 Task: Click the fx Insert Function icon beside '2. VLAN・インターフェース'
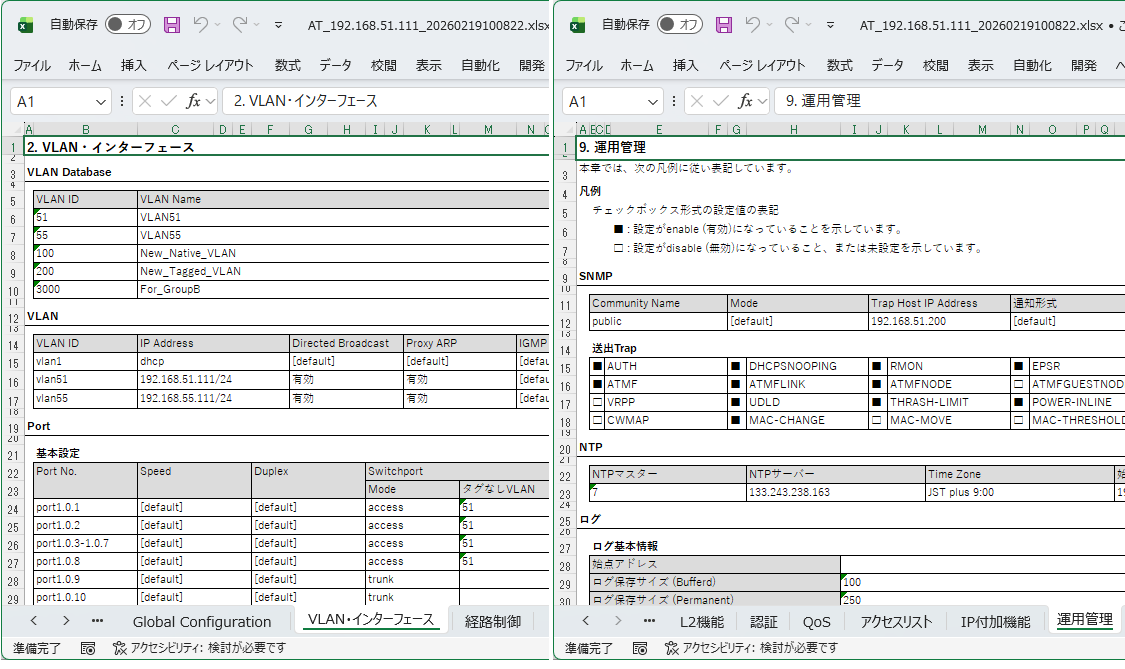(194, 101)
